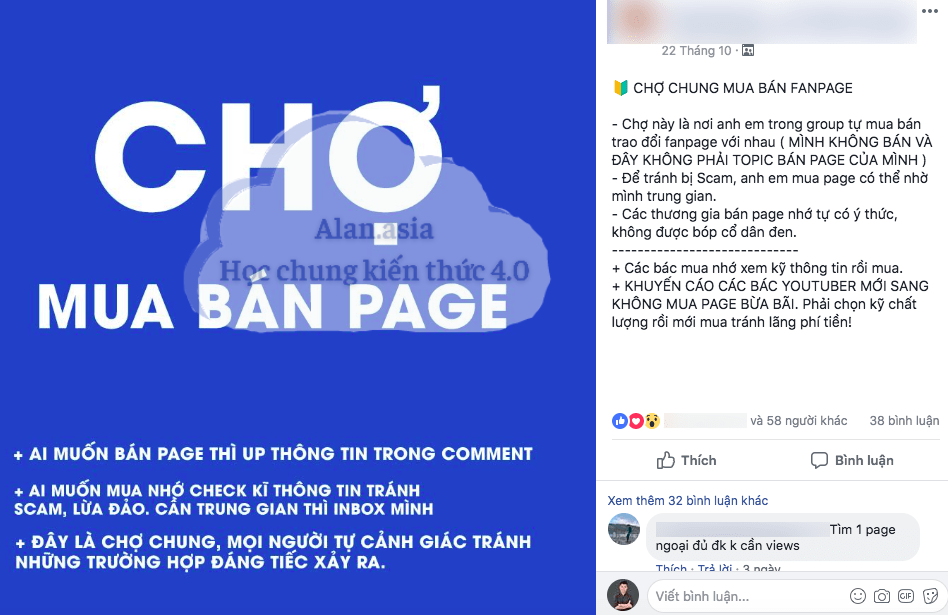Click the audience group icon beside date
The image size is (948, 615).
pos(748,51)
